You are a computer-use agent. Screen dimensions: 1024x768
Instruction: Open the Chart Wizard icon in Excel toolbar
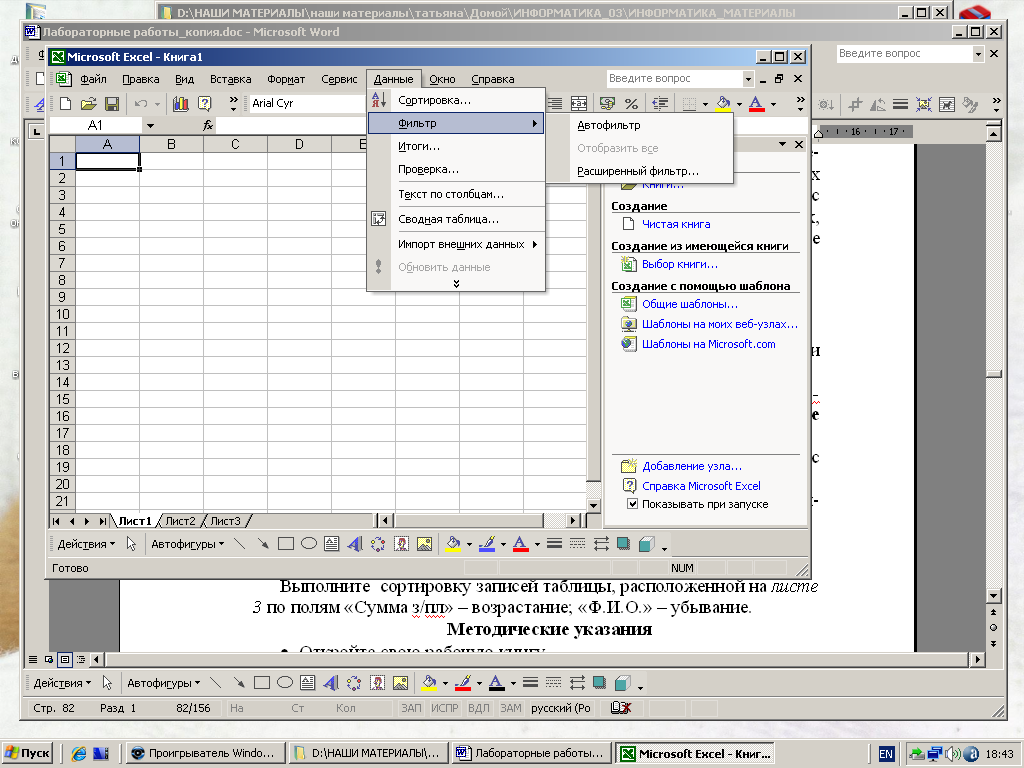click(x=181, y=103)
